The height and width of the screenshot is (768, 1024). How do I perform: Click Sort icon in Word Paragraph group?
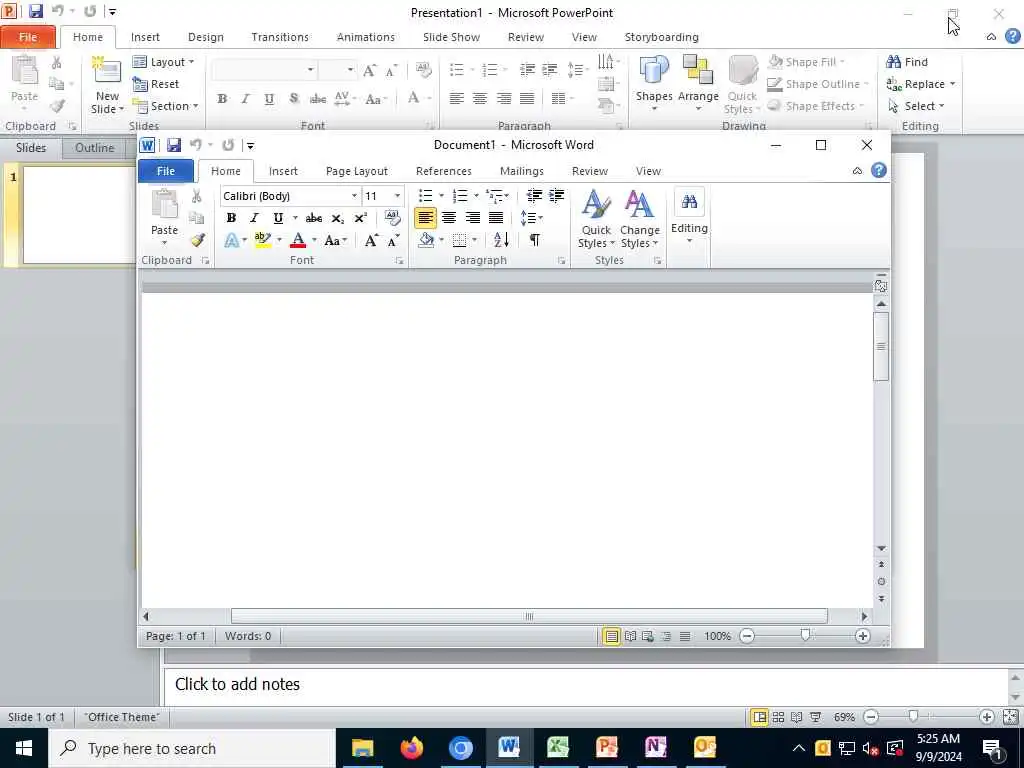pos(501,240)
